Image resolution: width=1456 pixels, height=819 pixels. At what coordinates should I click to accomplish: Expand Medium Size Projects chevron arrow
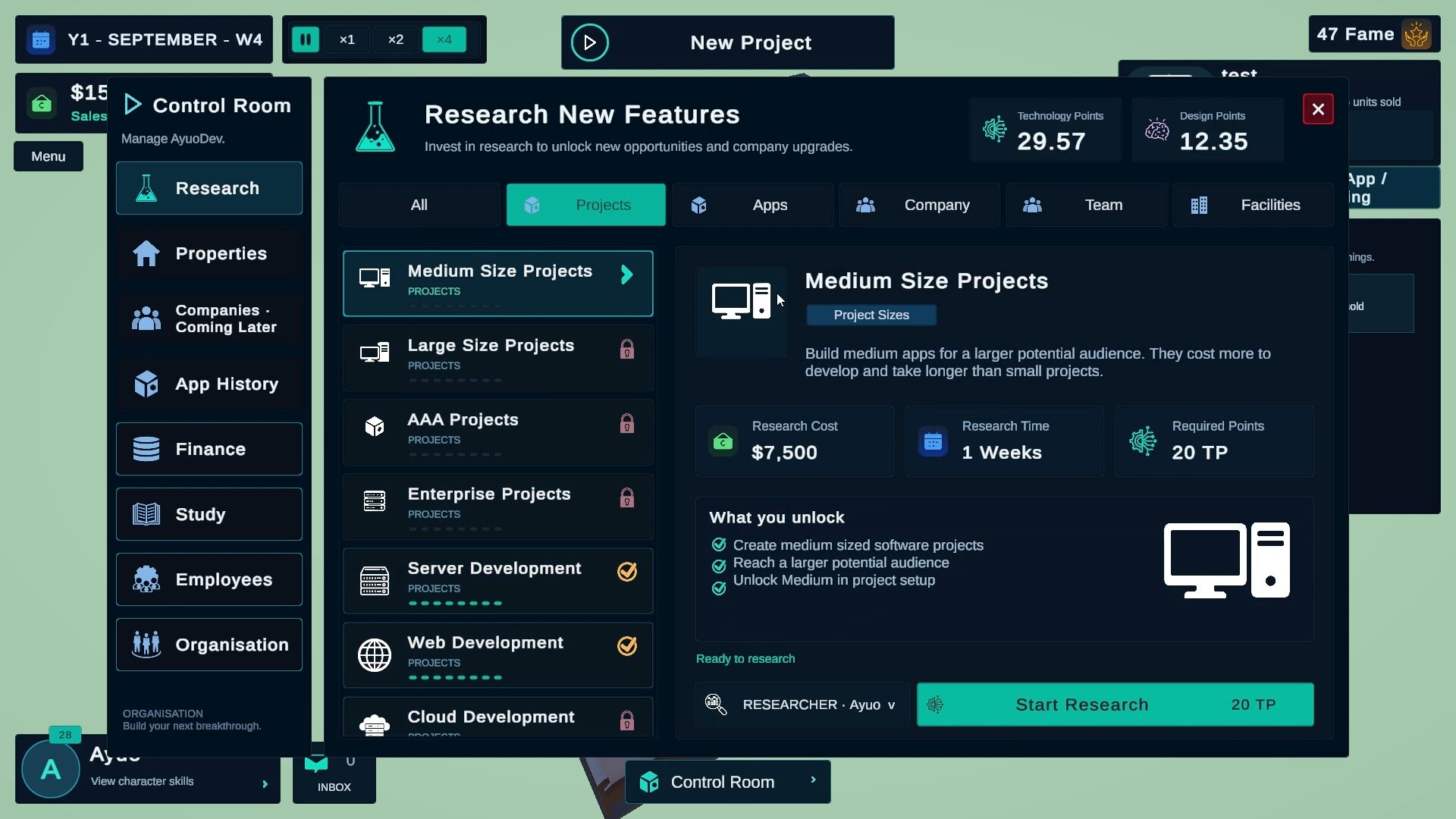[627, 275]
